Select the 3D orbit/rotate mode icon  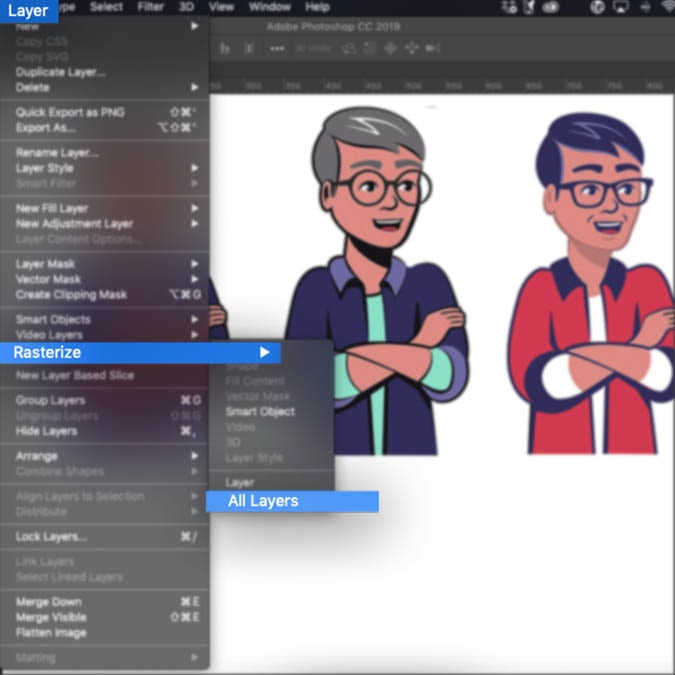349,48
